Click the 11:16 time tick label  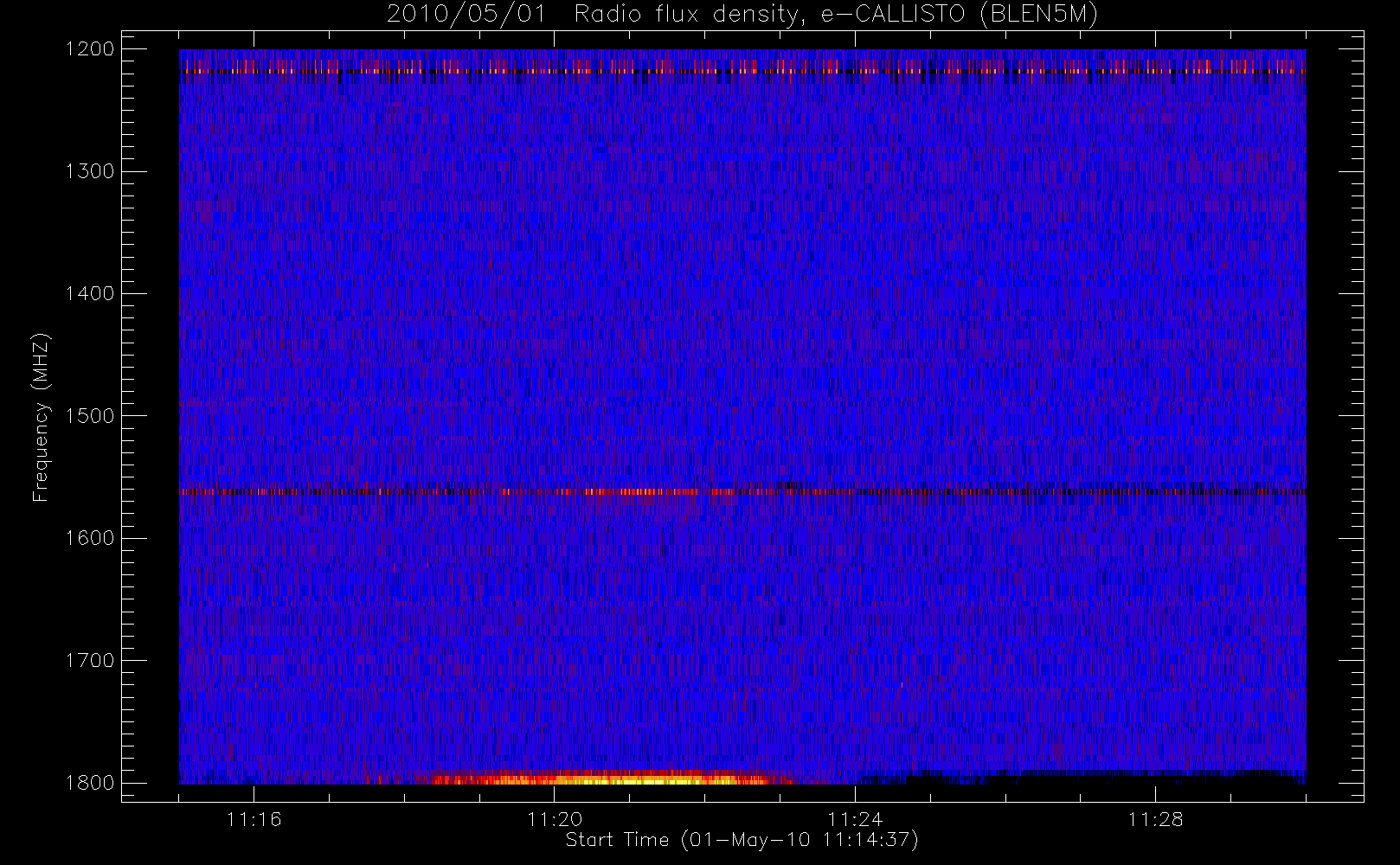tap(254, 819)
